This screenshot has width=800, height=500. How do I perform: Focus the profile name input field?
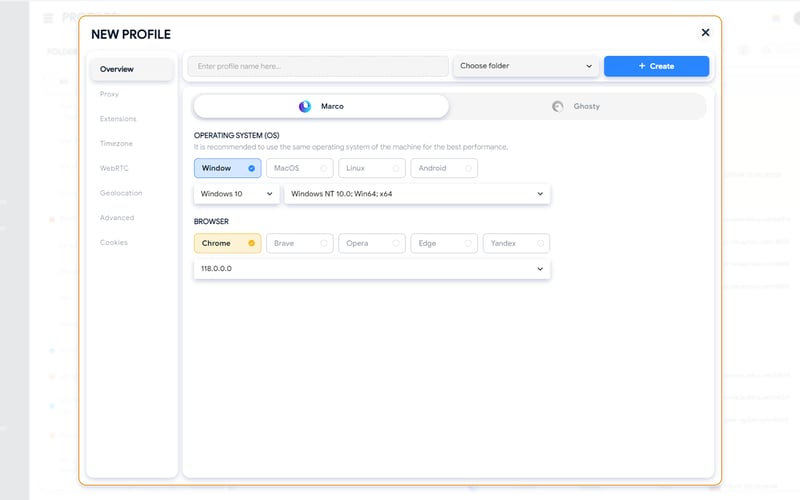pyautogui.click(x=318, y=66)
